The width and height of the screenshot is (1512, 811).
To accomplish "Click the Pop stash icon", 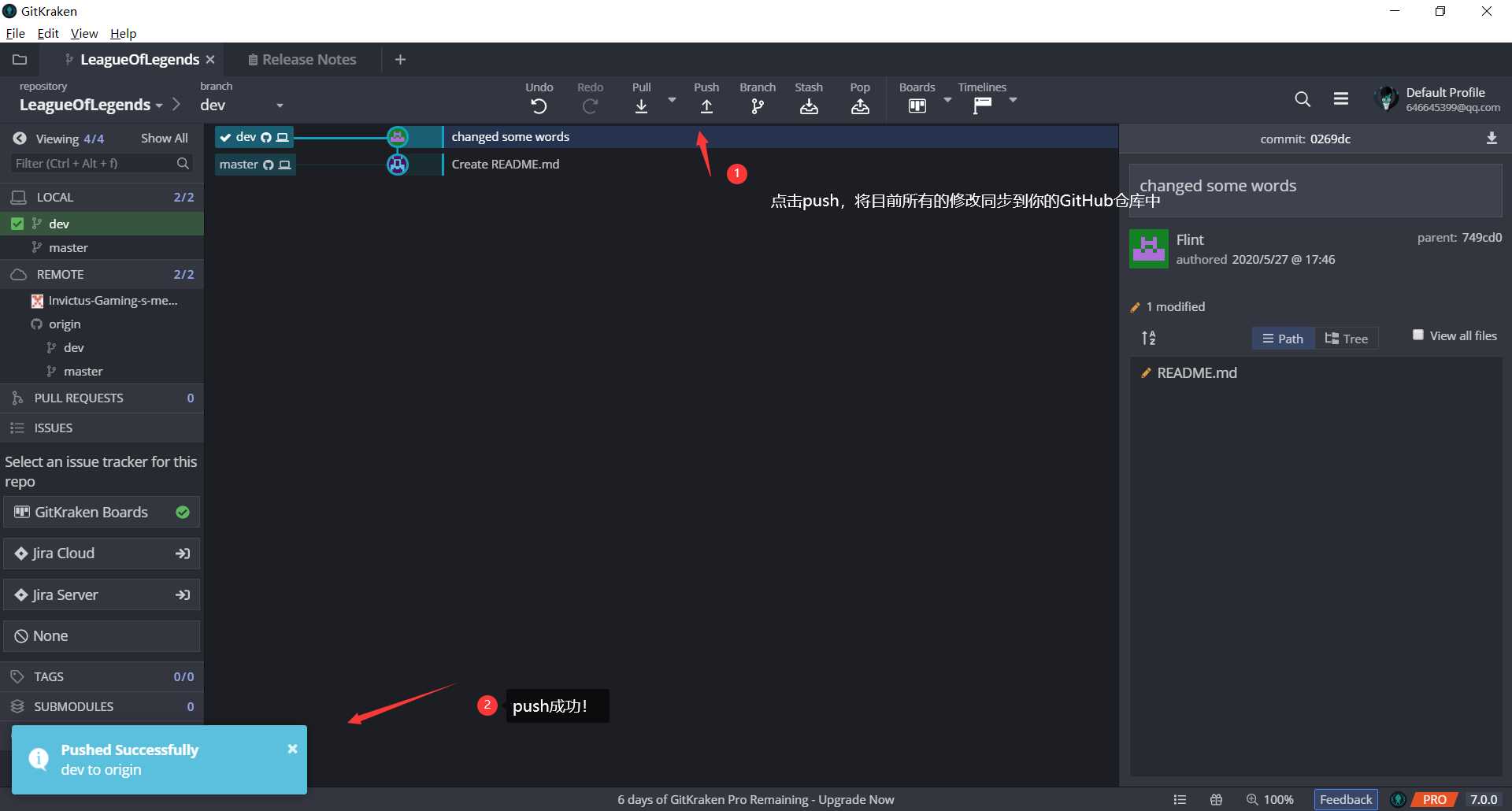I will click(x=860, y=106).
